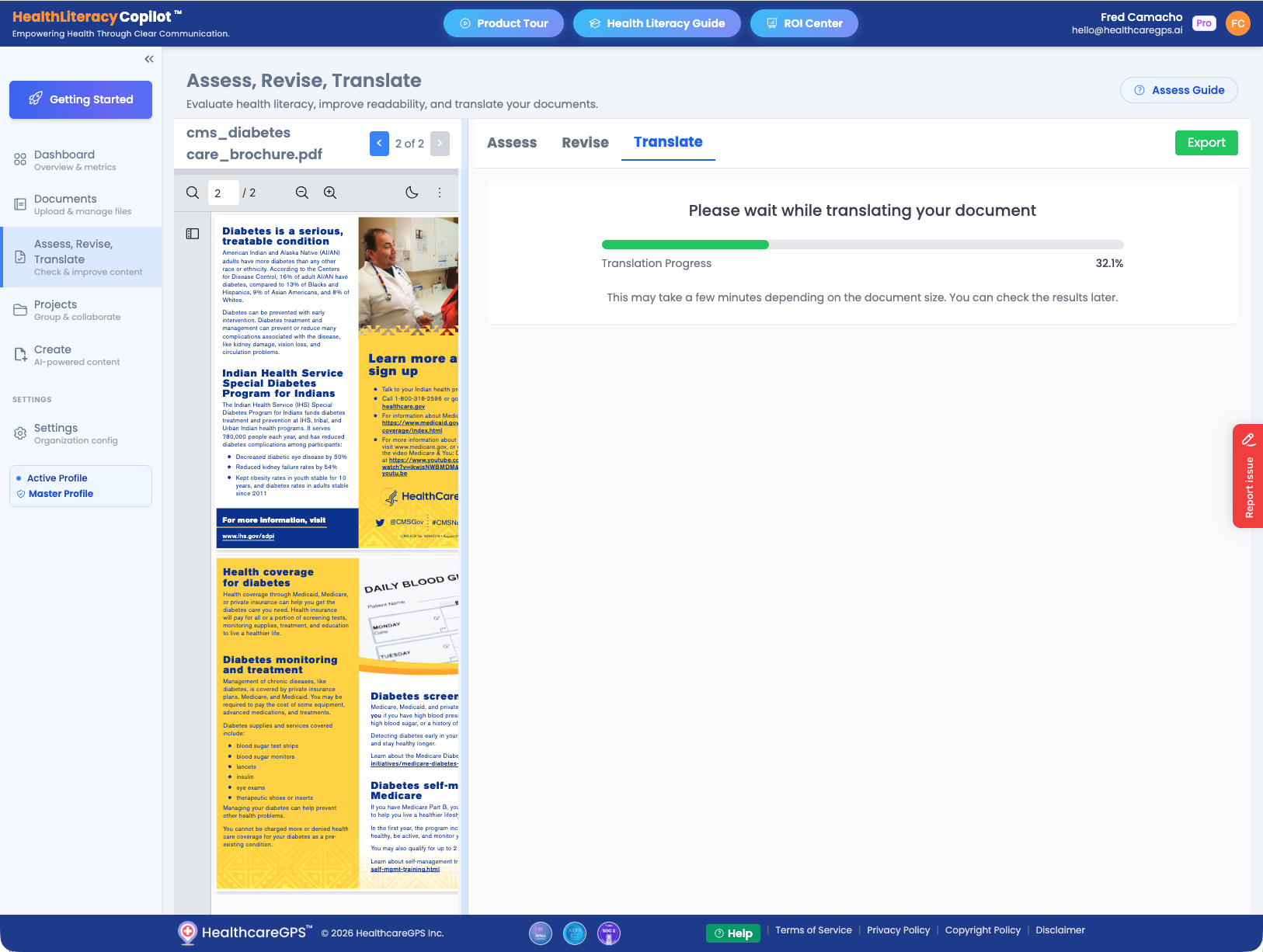Viewport: 1263px width, 952px height.
Task: Advance to the next document with the forward chevron
Action: coord(440,143)
